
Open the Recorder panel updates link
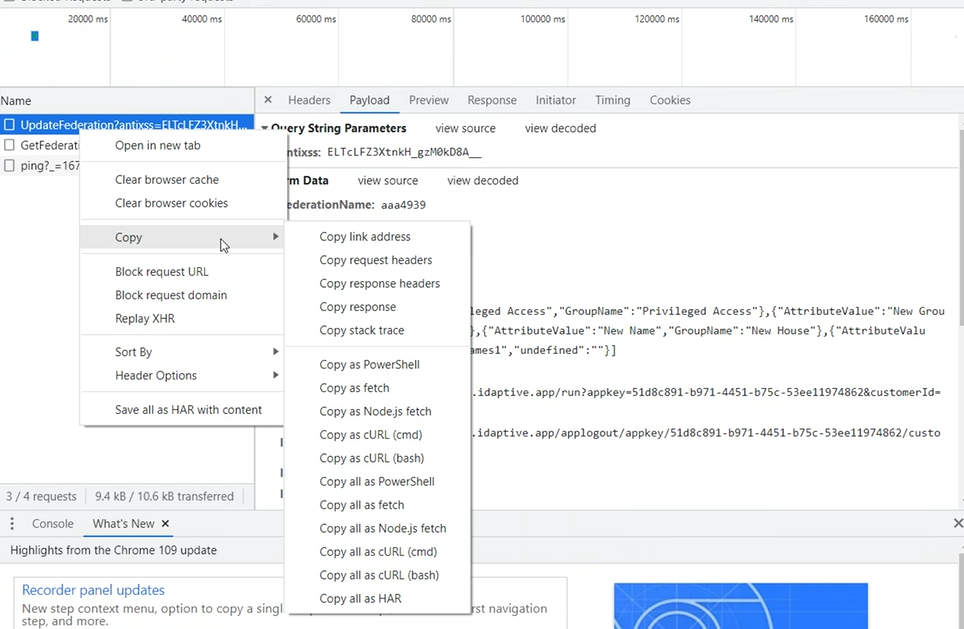pyautogui.click(x=93, y=590)
